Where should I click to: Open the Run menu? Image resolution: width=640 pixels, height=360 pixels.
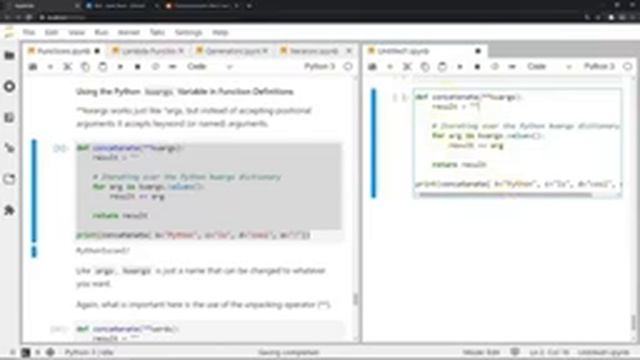coord(101,32)
